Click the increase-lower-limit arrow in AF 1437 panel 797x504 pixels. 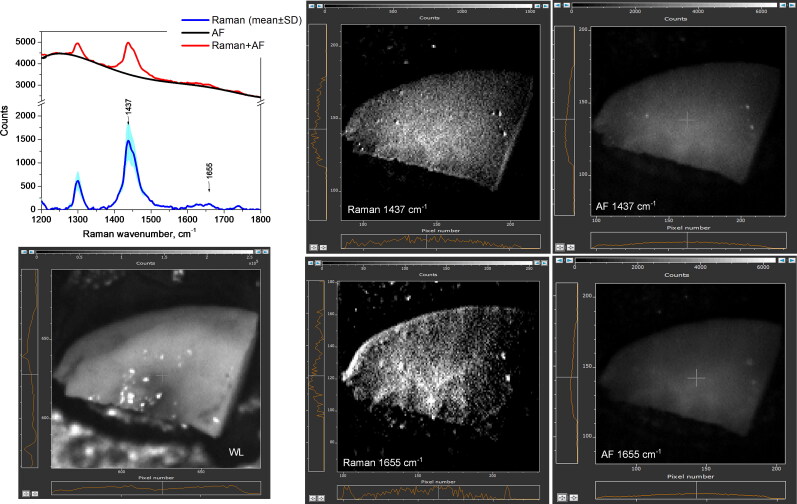click(x=566, y=5)
